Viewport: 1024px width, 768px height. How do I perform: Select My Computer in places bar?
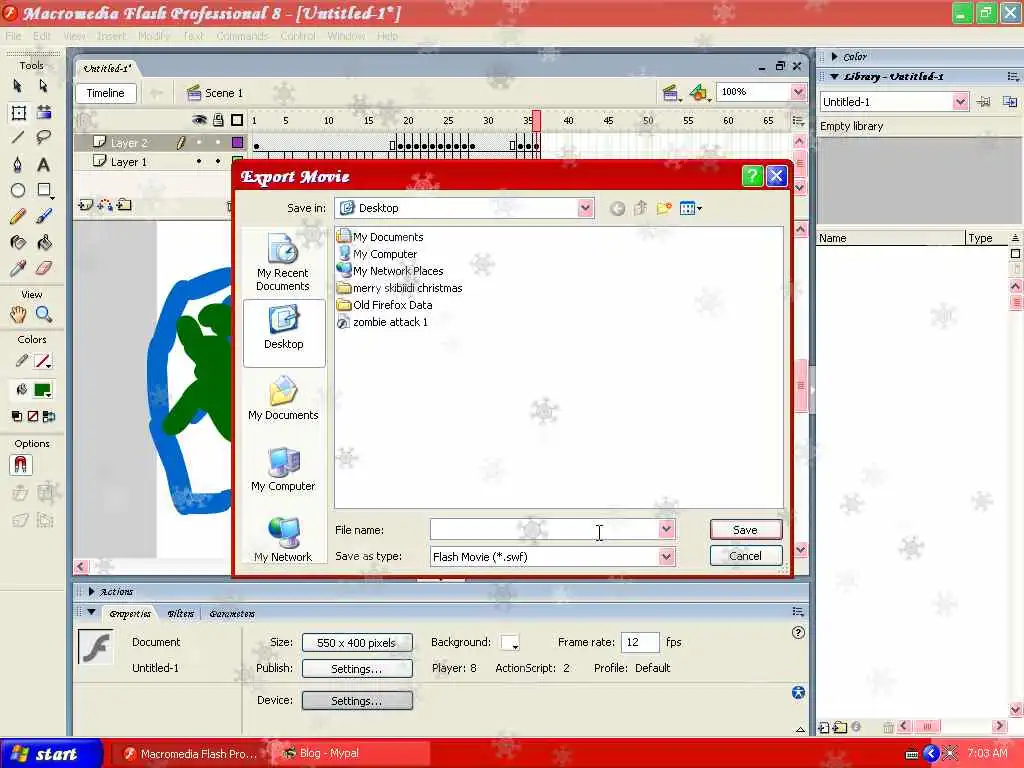(283, 469)
